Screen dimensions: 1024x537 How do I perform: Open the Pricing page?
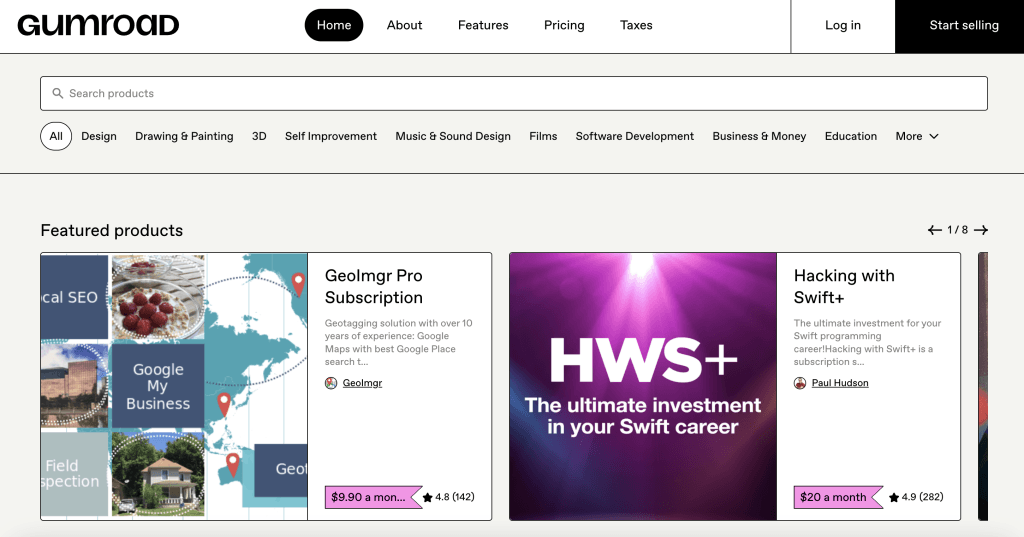point(564,25)
